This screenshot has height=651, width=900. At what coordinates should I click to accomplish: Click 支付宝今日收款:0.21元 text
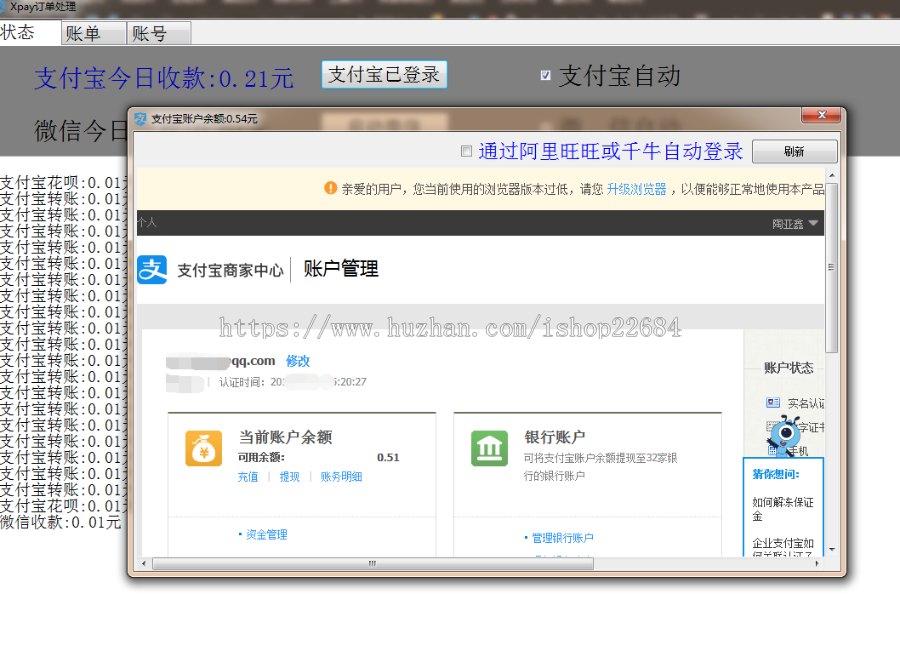pyautogui.click(x=164, y=78)
